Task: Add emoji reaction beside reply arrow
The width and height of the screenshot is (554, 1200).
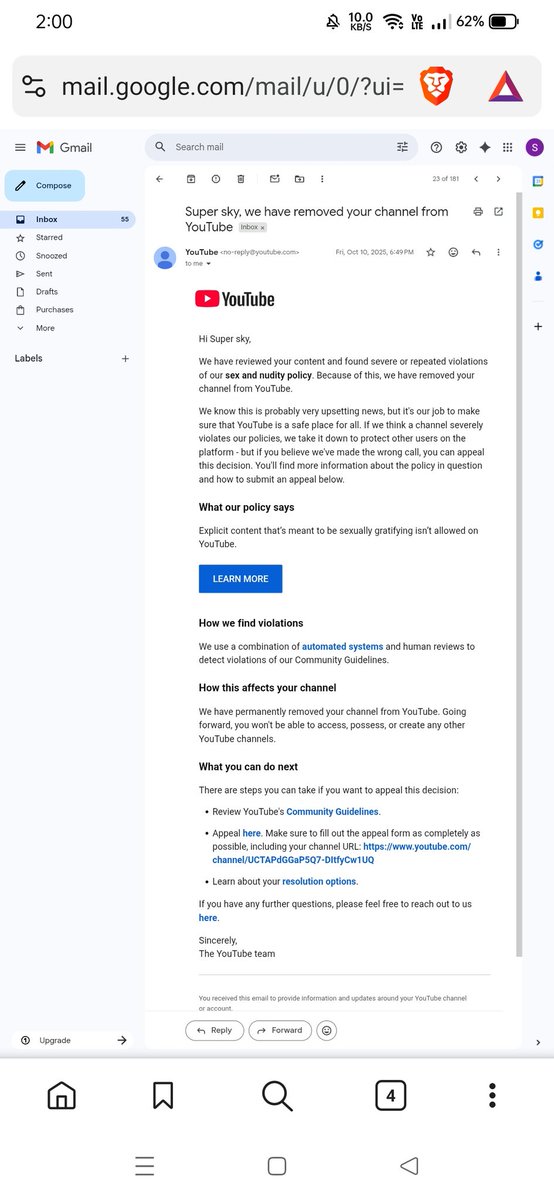Action: 453,252
